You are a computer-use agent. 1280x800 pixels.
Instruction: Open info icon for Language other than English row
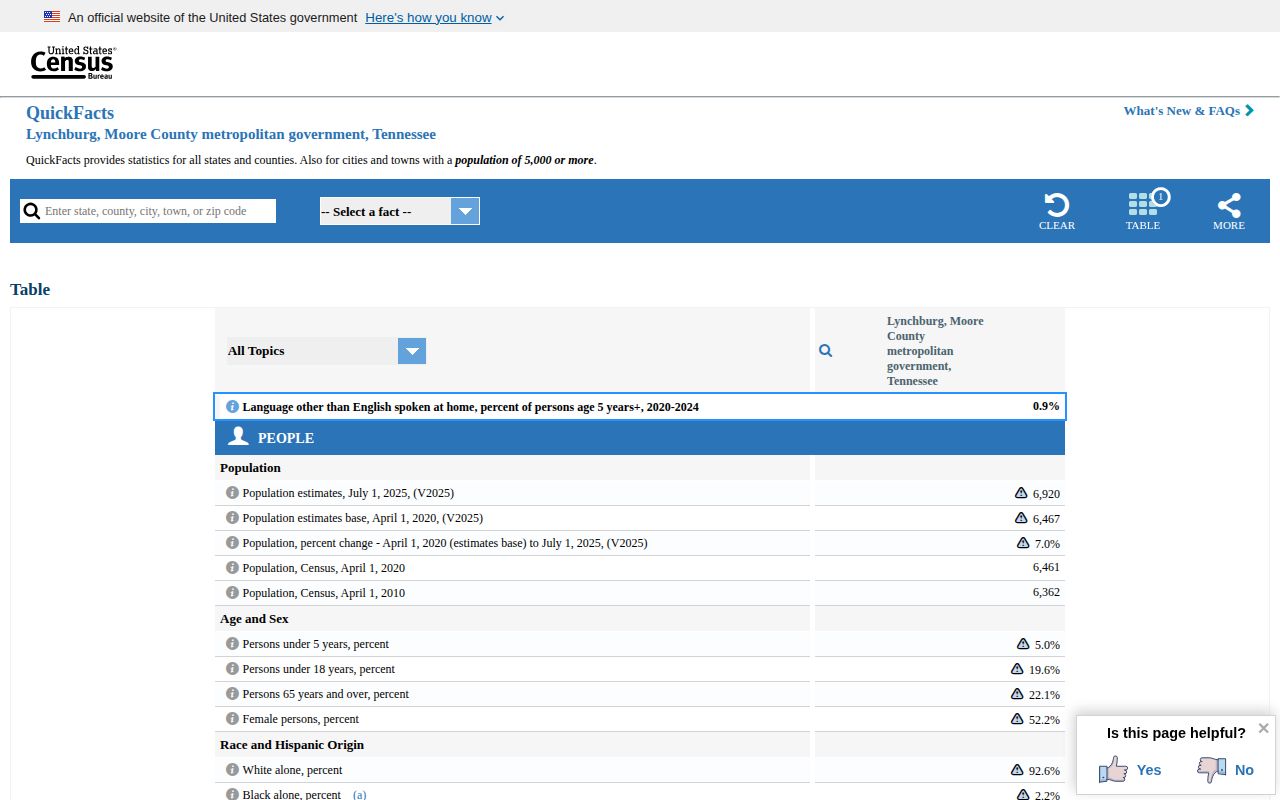click(232, 406)
